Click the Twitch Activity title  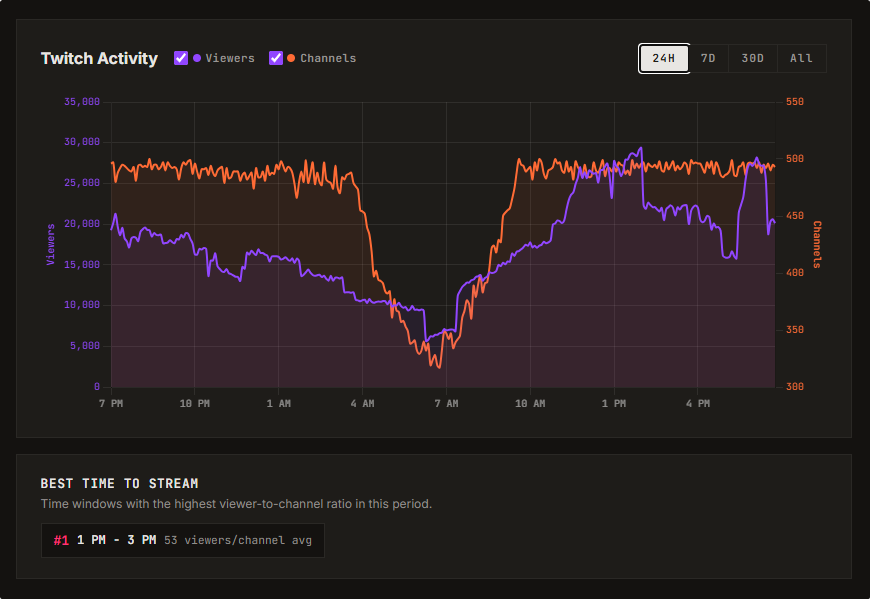click(x=99, y=59)
